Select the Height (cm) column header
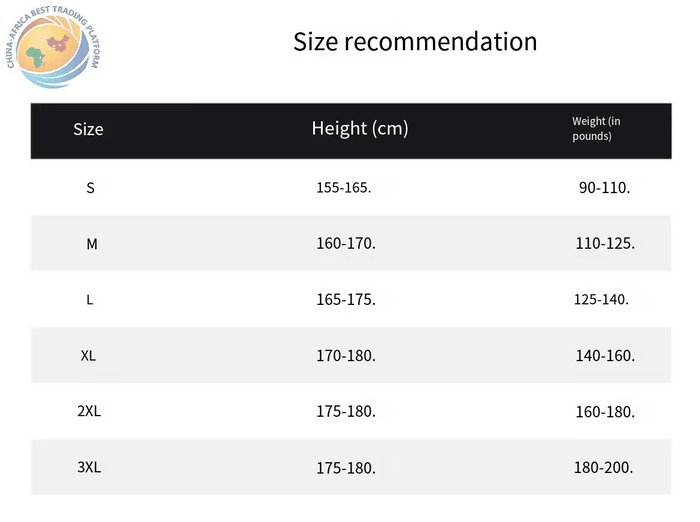The width and height of the screenshot is (700, 522). pos(360,129)
